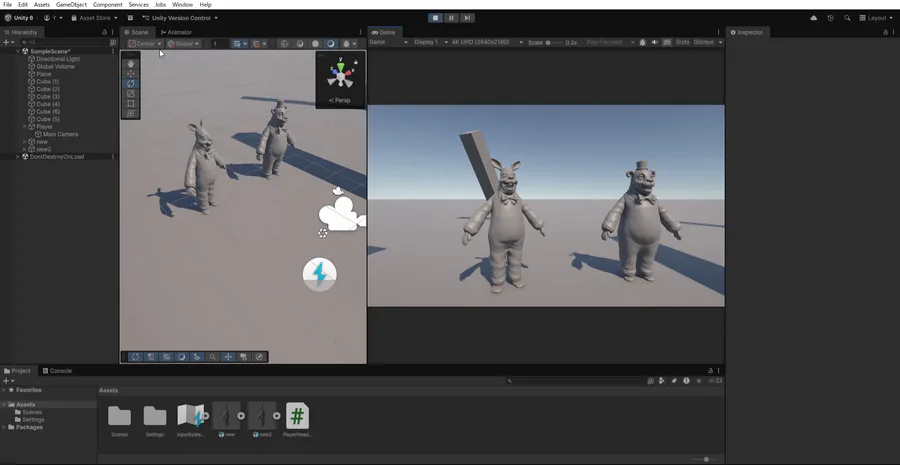Viewport: 900px width, 465px height.
Task: Mute audio in Game view
Action: coord(654,42)
